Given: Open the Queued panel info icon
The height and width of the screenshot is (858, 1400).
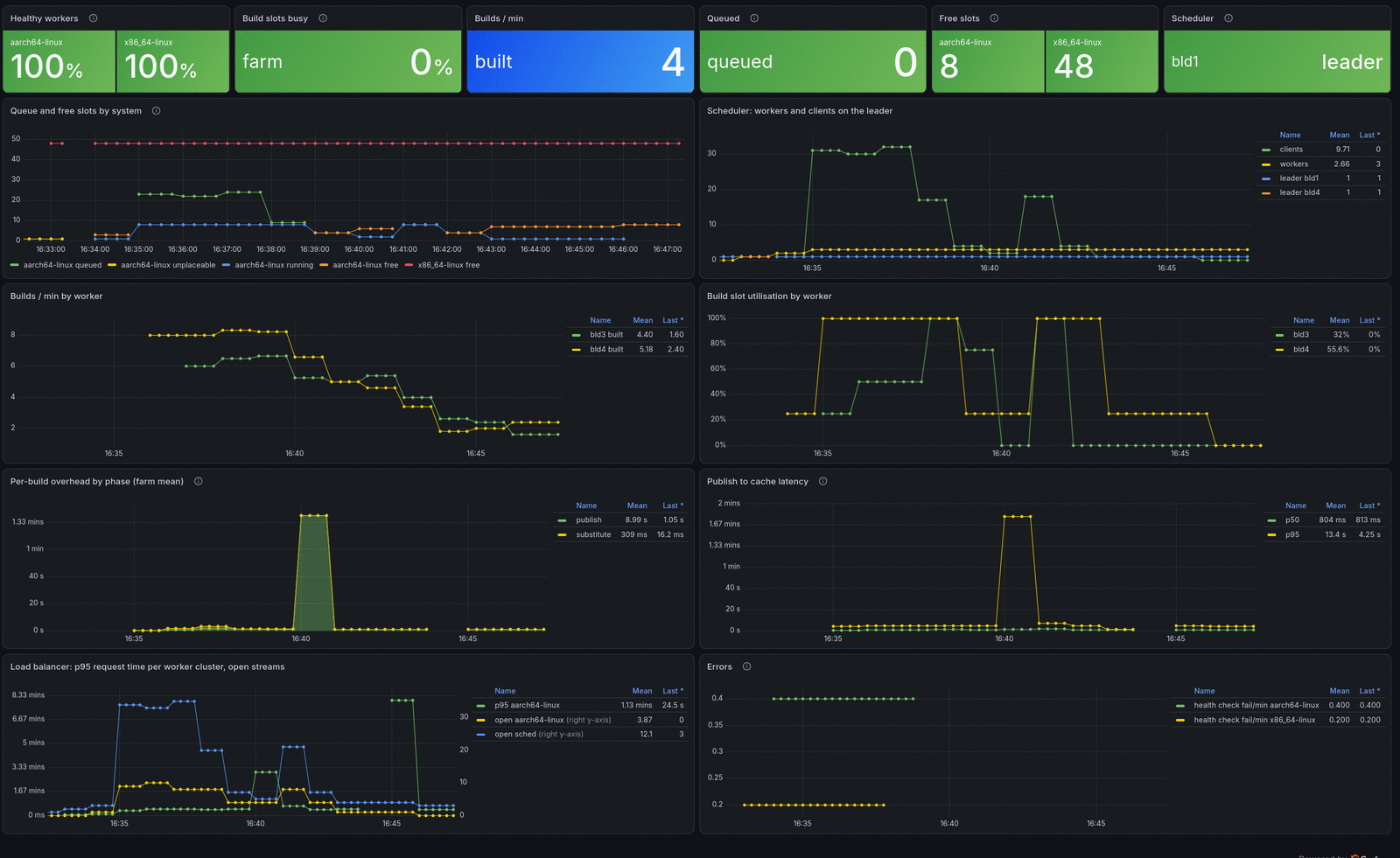Looking at the screenshot, I should pos(754,18).
